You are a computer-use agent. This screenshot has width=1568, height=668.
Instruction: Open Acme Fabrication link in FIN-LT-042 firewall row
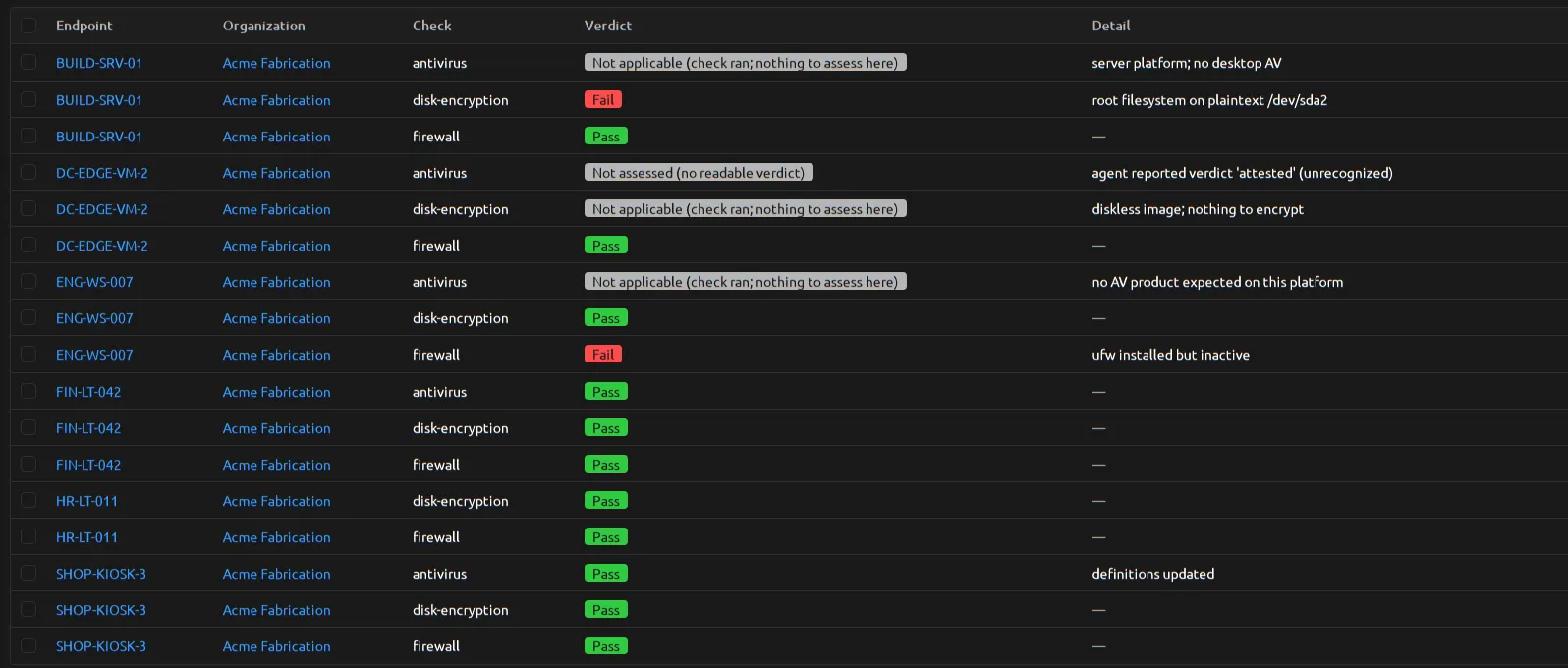tap(277, 465)
